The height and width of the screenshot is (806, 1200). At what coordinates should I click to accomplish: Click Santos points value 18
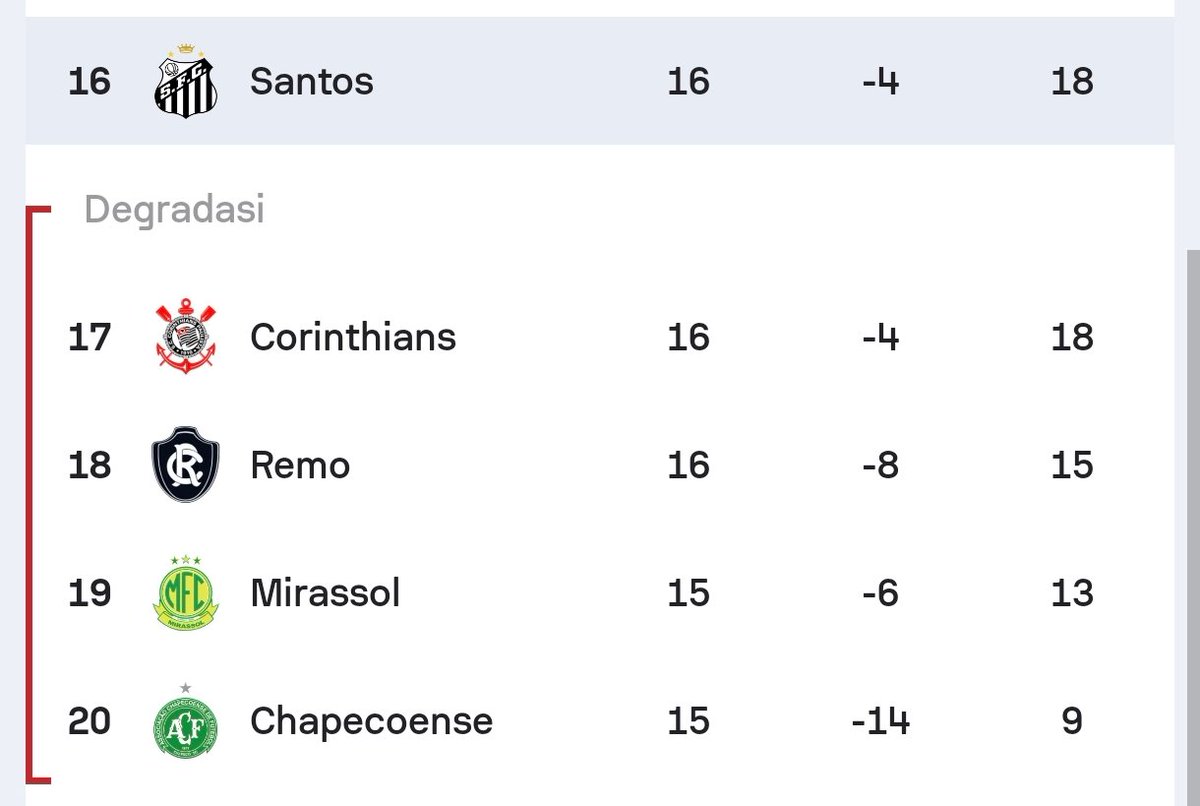(x=1072, y=81)
